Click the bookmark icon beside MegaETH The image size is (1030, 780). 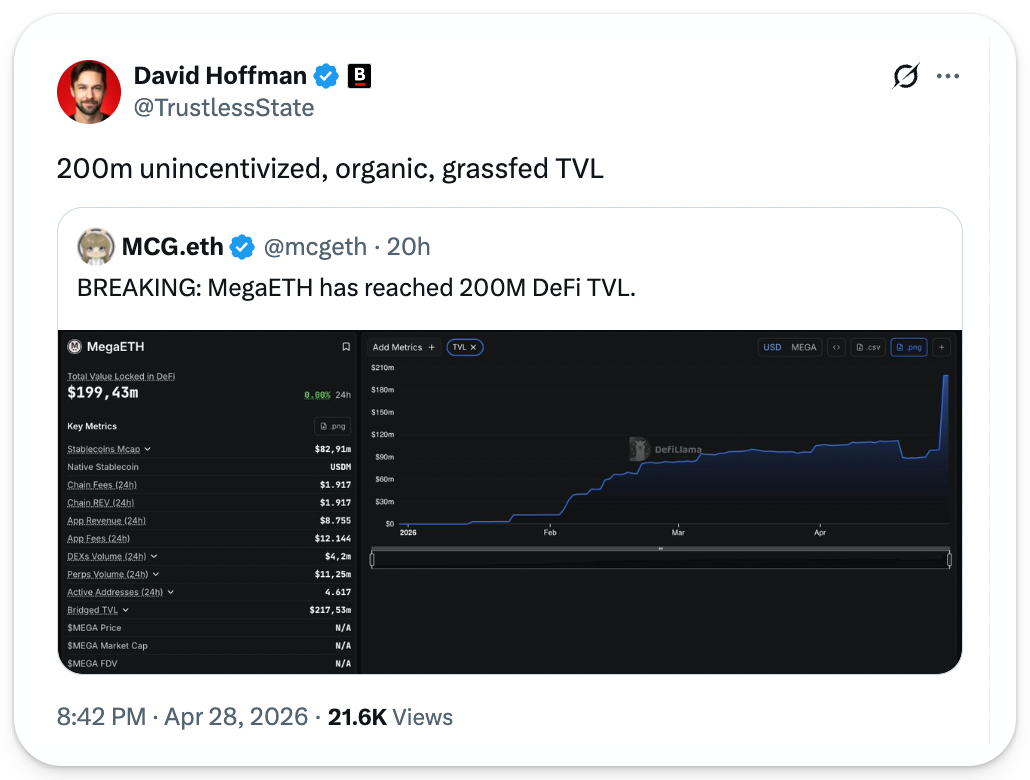coord(346,347)
